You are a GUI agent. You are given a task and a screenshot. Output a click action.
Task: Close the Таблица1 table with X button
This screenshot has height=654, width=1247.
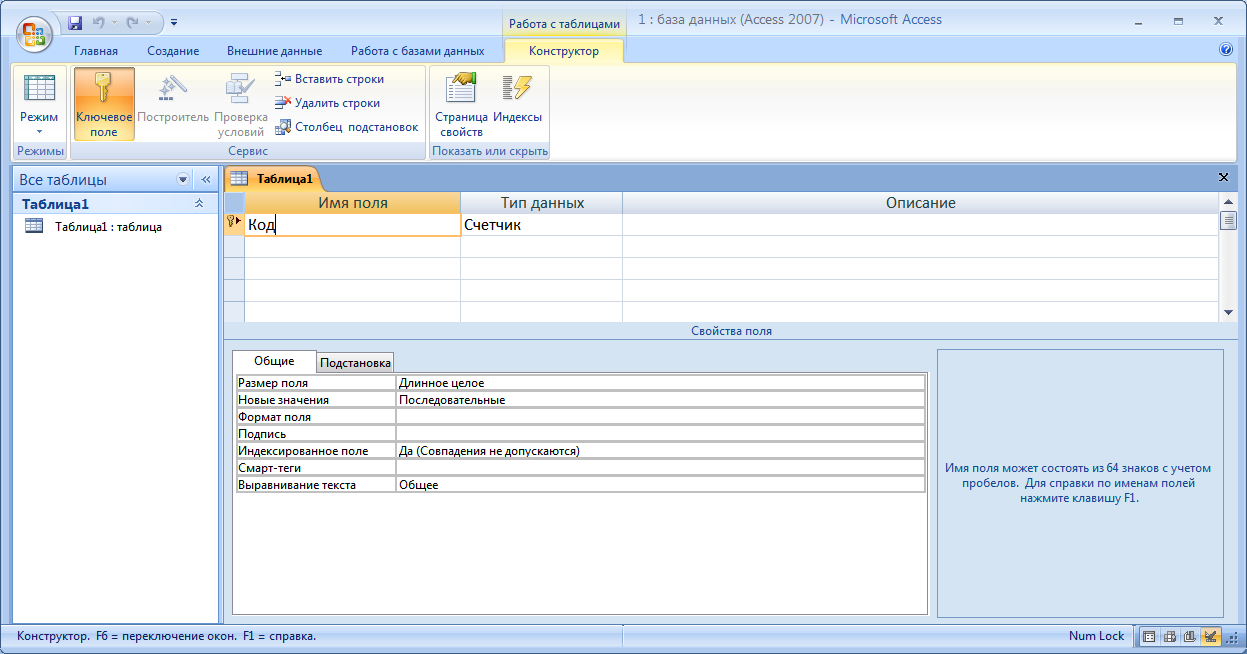(1223, 177)
